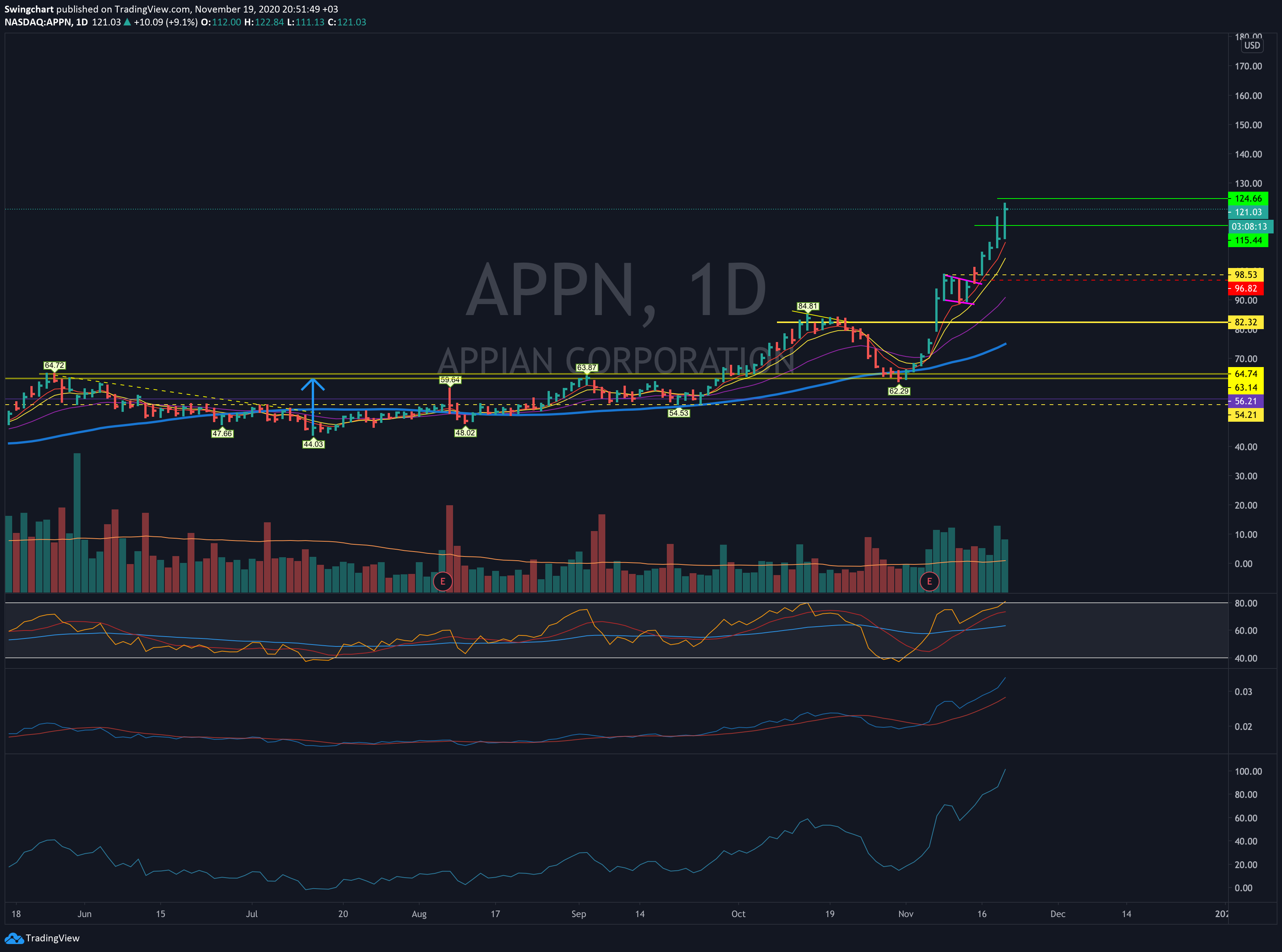Click the August earnings 'E' marker
The image size is (1282, 952).
(x=443, y=582)
